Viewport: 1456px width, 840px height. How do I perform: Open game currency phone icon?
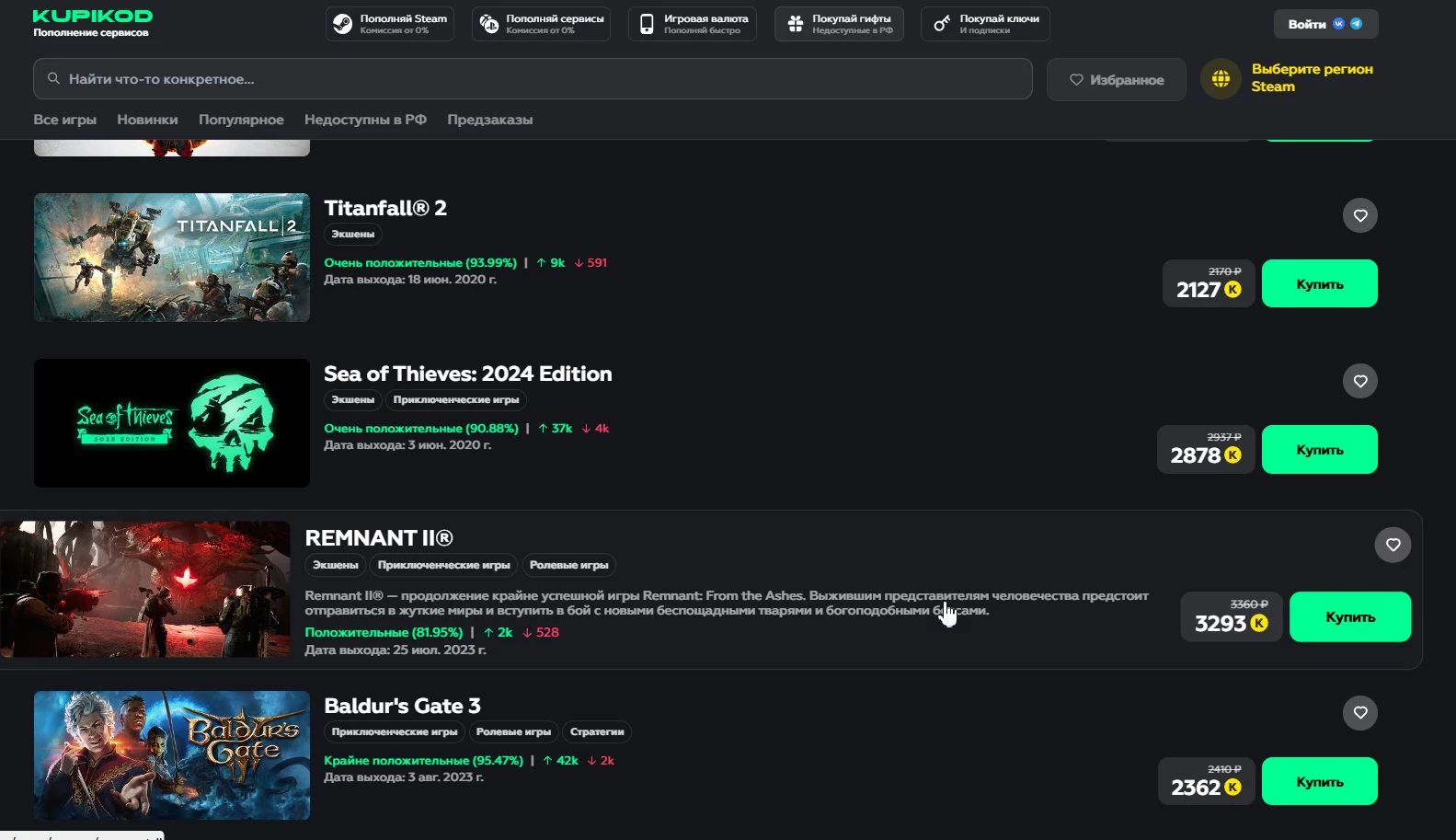click(x=647, y=24)
